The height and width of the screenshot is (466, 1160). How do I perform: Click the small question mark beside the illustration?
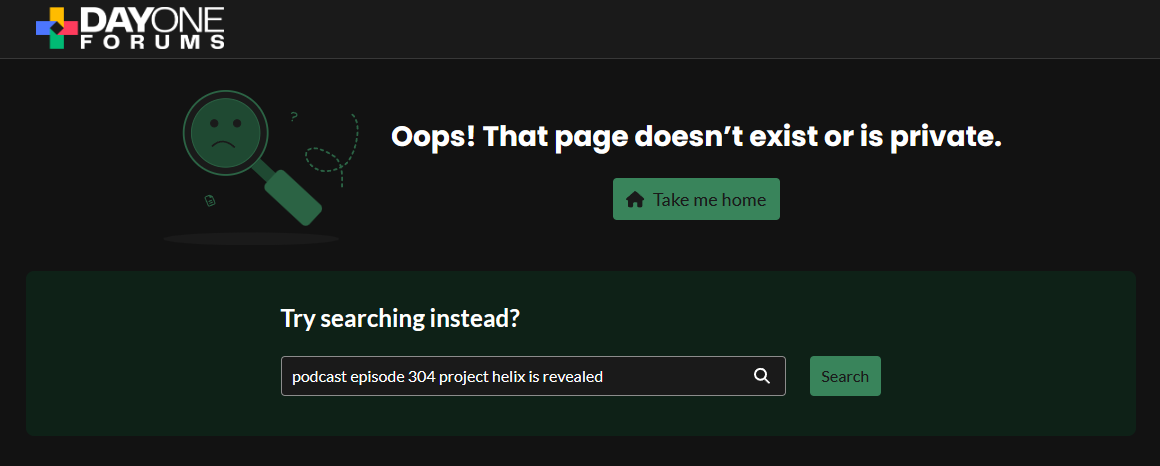coord(293,117)
